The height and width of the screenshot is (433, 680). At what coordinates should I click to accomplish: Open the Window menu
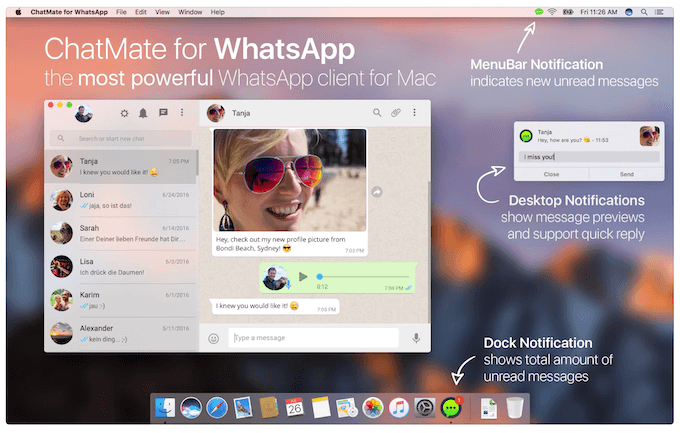click(190, 12)
